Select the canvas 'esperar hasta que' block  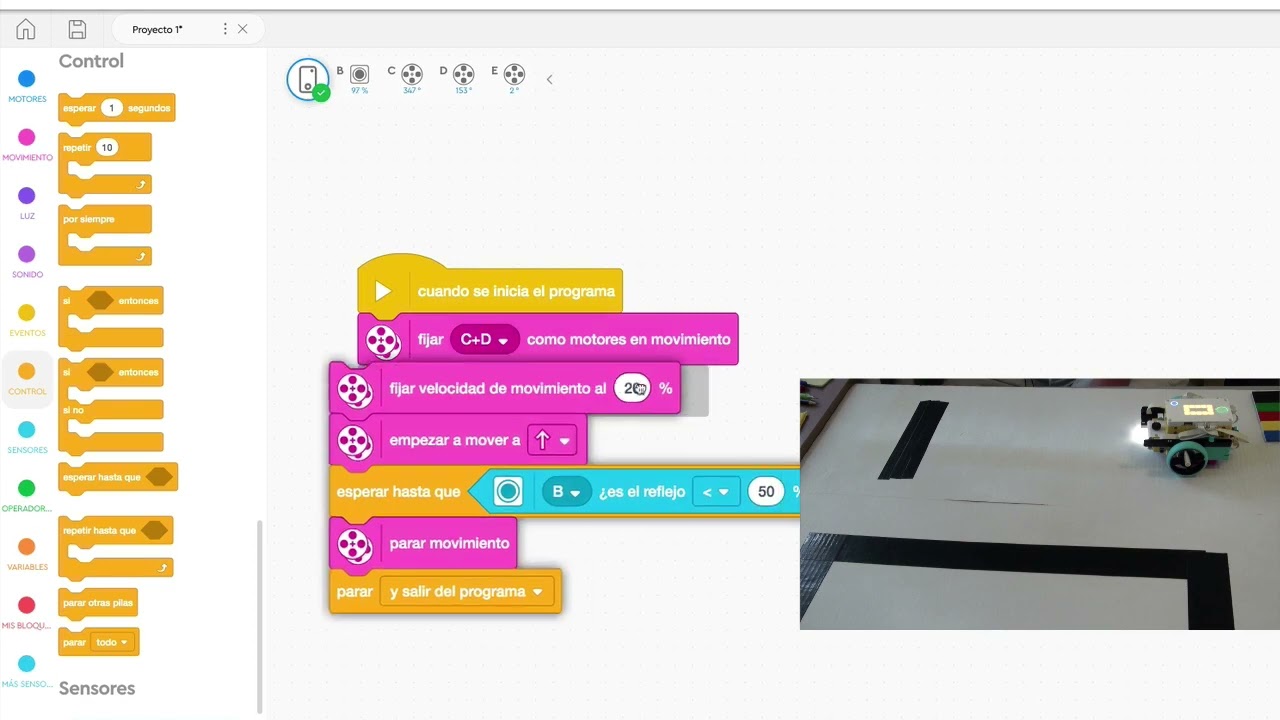(398, 491)
